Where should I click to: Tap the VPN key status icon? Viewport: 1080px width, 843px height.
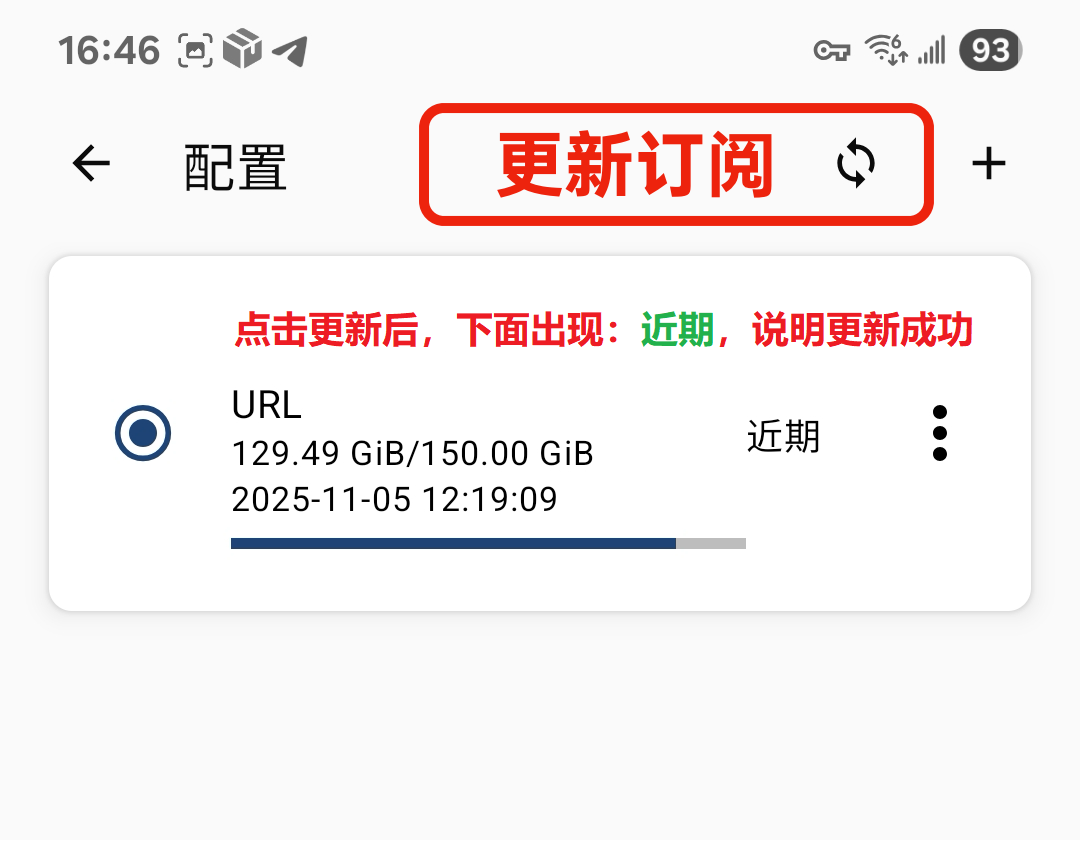(x=831, y=50)
